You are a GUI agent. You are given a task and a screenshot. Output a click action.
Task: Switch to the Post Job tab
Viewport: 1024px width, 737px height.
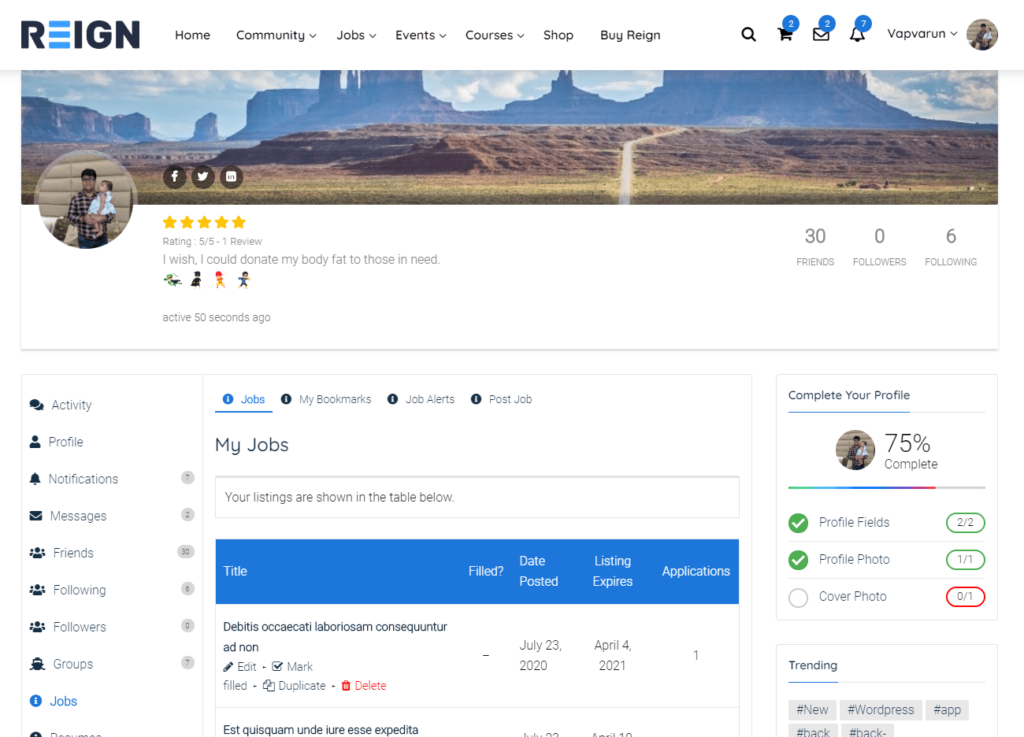coord(501,399)
